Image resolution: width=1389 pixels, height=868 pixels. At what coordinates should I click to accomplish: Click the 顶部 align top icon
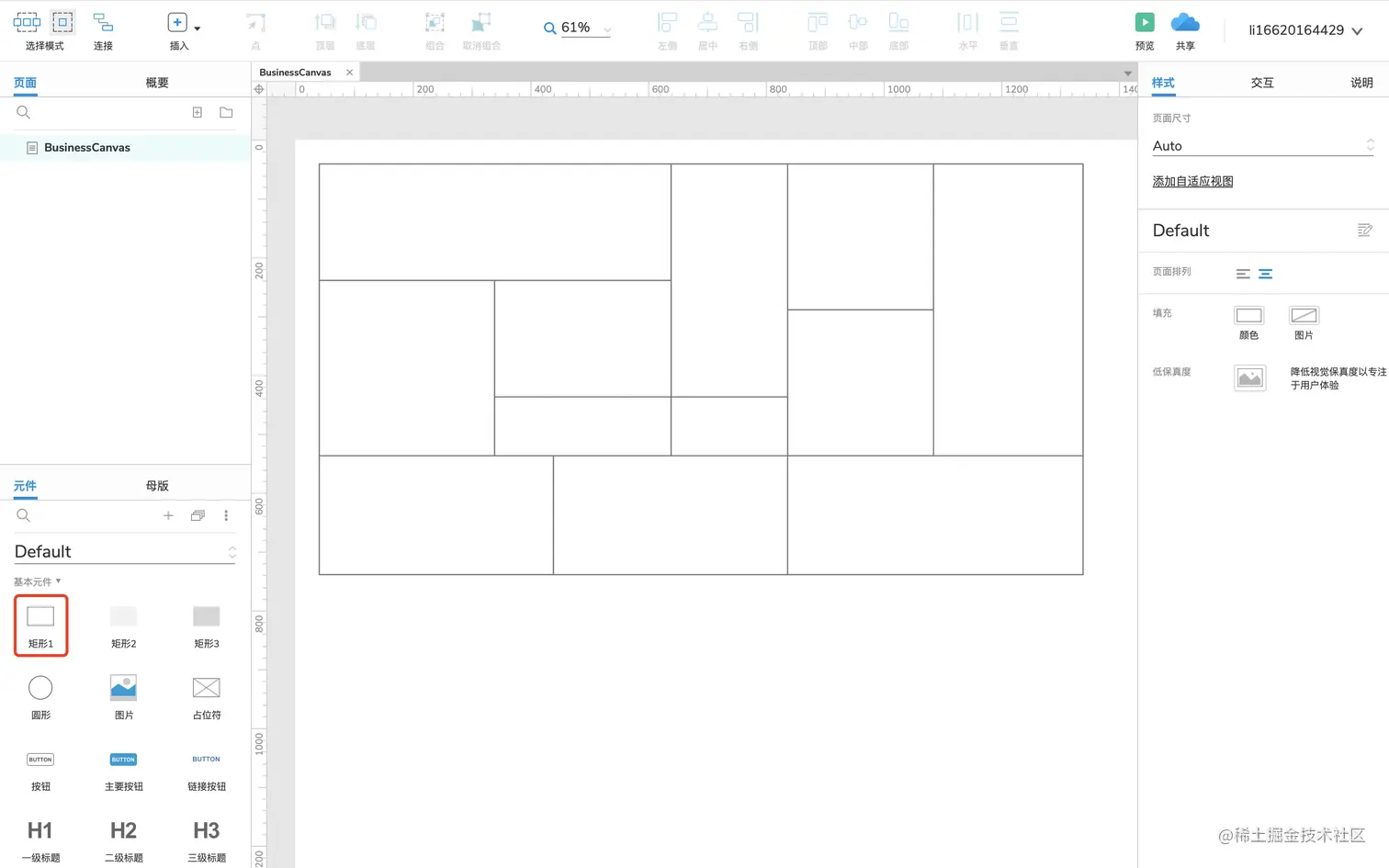tap(818, 22)
